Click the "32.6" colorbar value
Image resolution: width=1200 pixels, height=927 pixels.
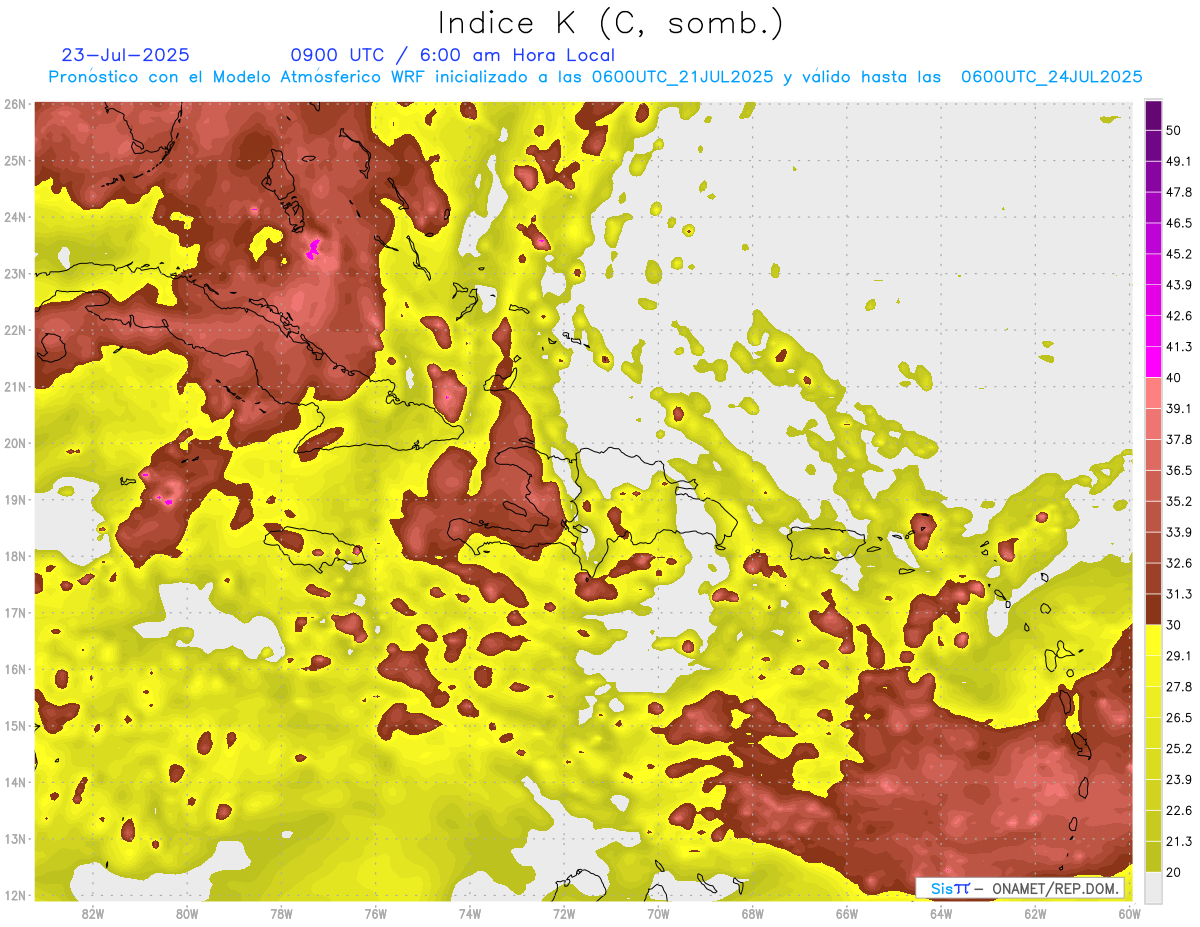(1180, 563)
